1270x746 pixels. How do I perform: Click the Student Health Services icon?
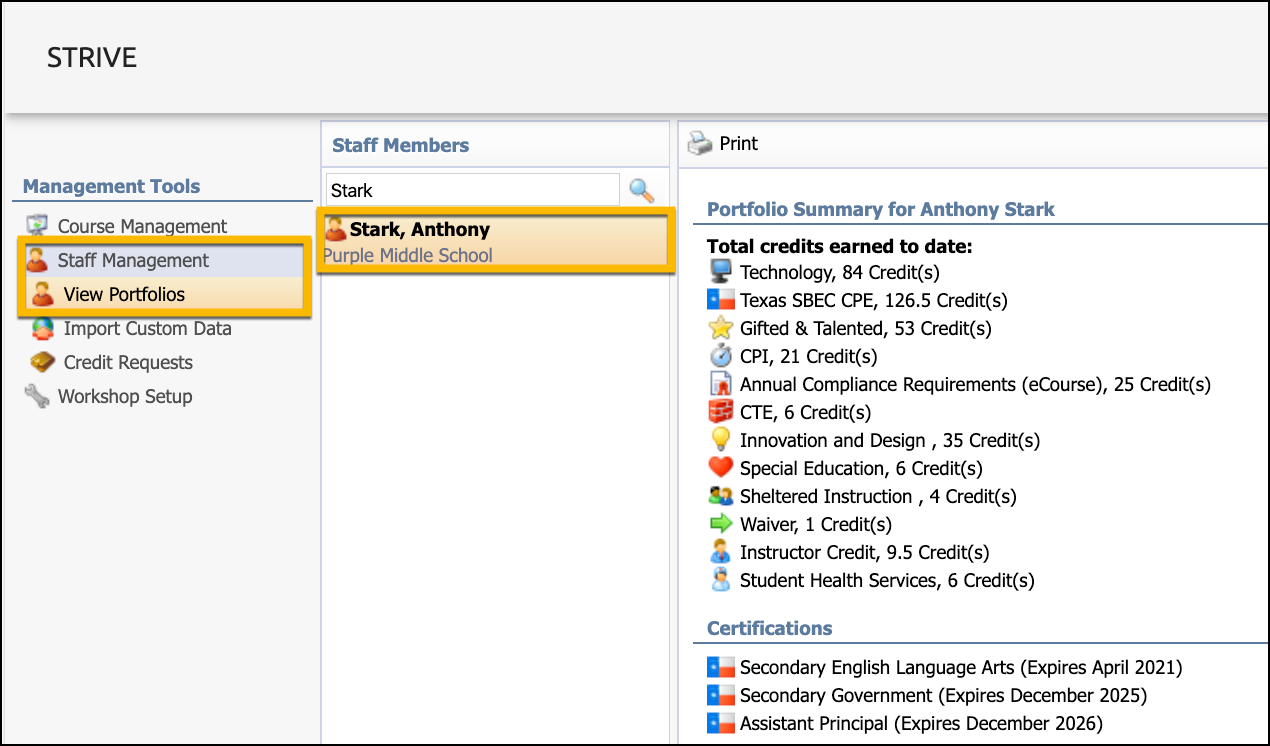tap(720, 579)
